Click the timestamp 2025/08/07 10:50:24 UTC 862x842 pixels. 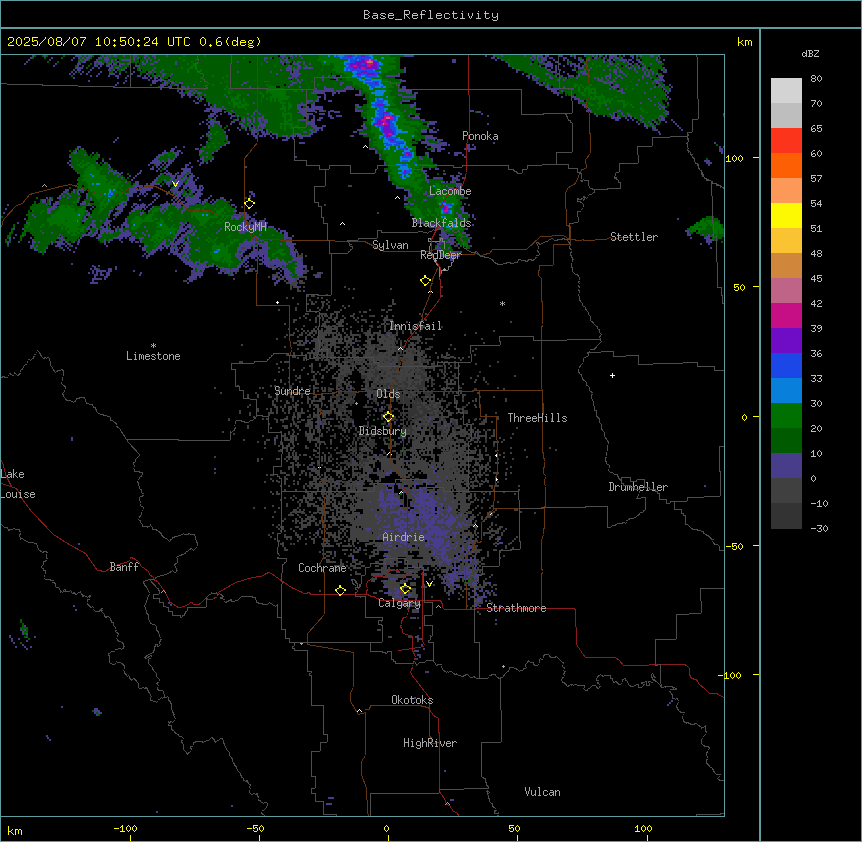(x=99, y=42)
